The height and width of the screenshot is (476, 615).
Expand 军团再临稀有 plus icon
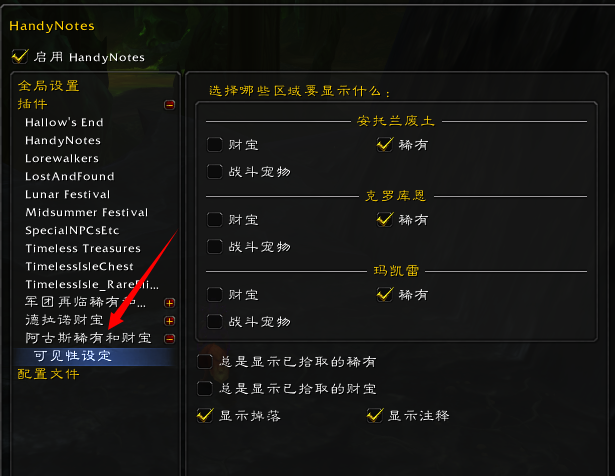tap(169, 303)
